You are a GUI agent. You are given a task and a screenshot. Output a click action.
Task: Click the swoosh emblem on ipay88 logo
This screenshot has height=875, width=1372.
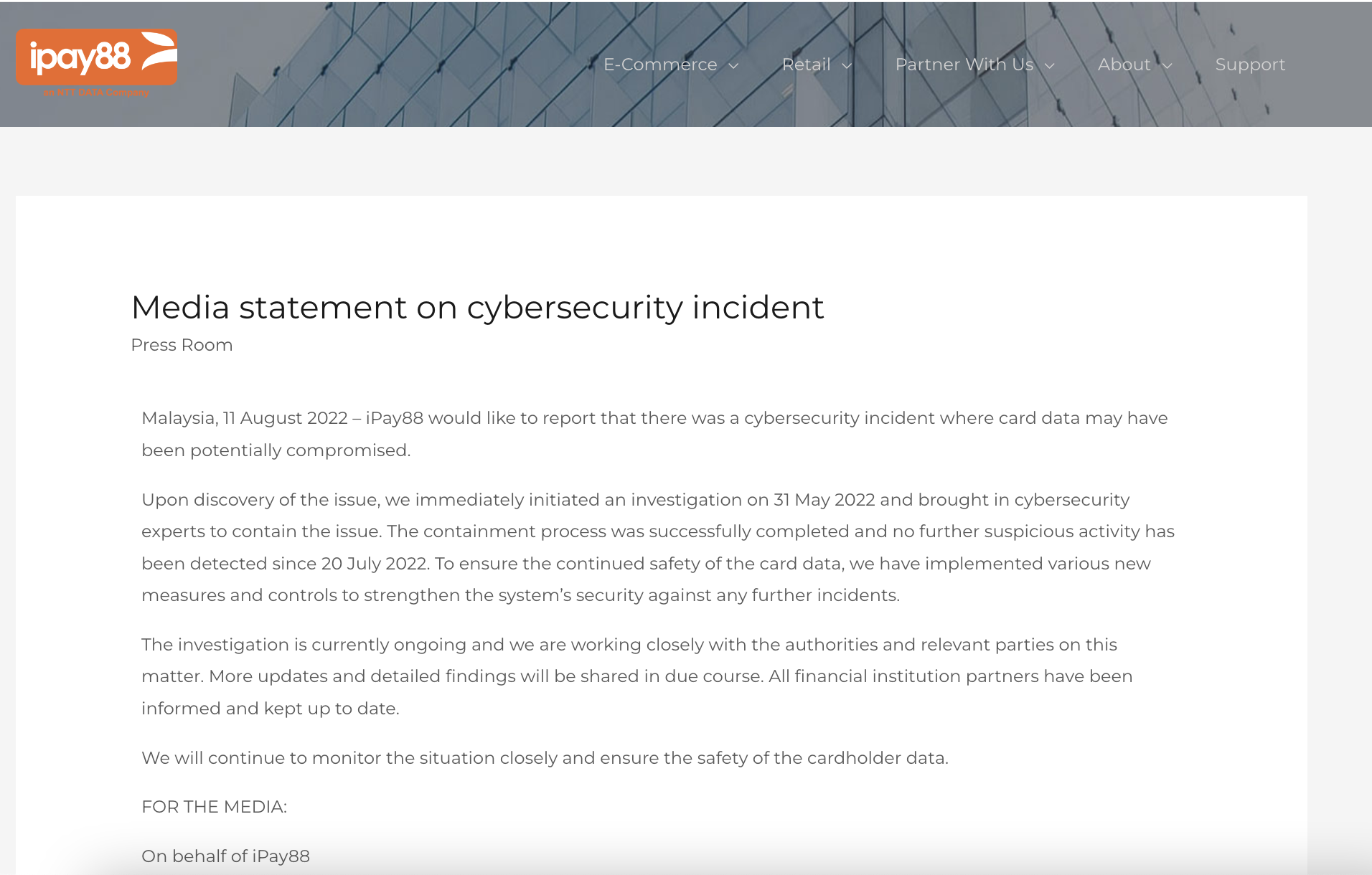click(159, 51)
